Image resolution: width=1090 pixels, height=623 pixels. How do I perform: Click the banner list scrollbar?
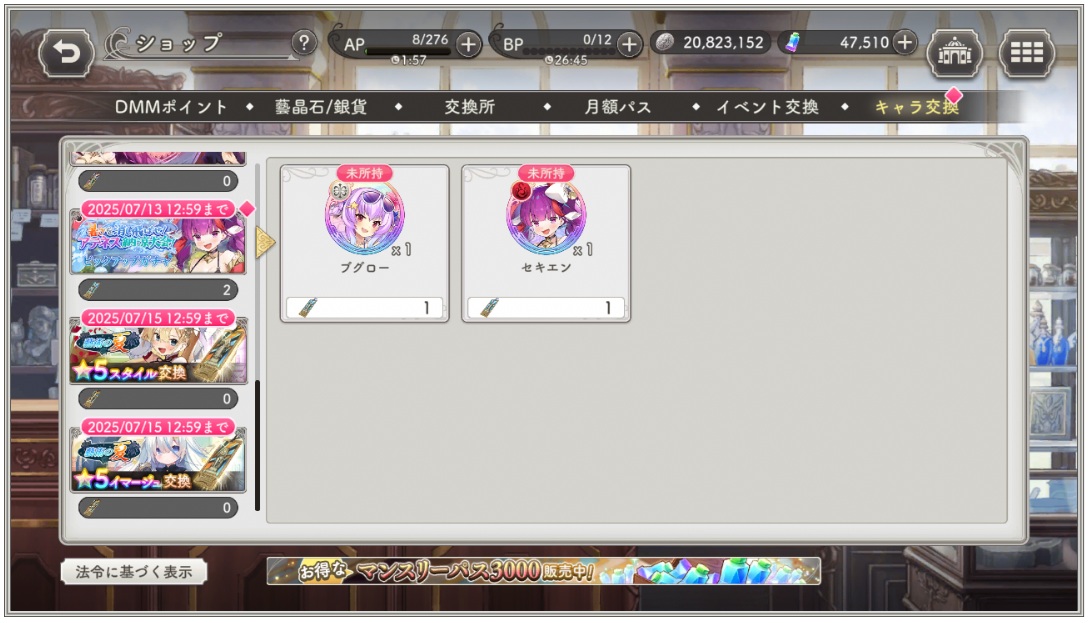[257, 445]
